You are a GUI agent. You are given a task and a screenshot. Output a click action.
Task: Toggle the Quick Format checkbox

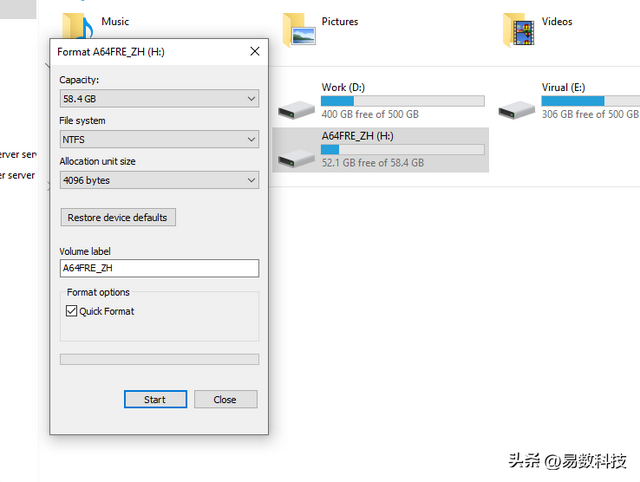(71, 311)
